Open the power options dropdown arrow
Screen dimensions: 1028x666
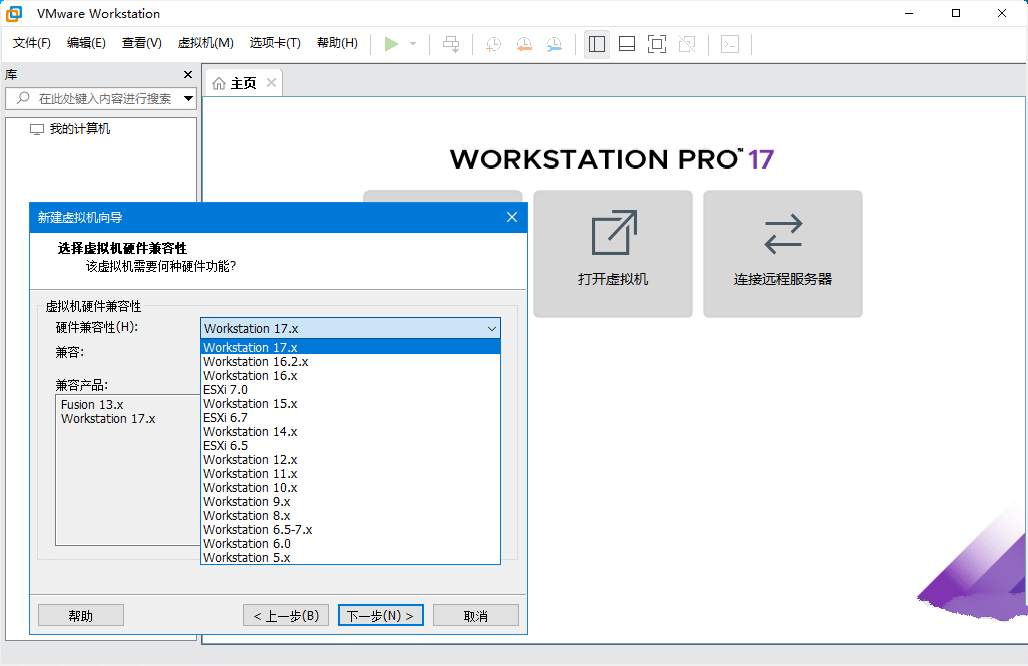pyautogui.click(x=413, y=44)
